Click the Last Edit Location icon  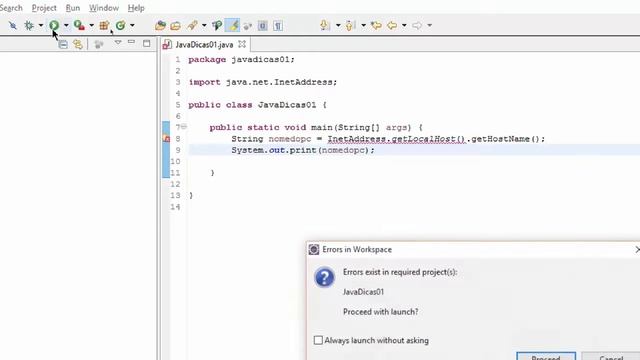point(376,25)
